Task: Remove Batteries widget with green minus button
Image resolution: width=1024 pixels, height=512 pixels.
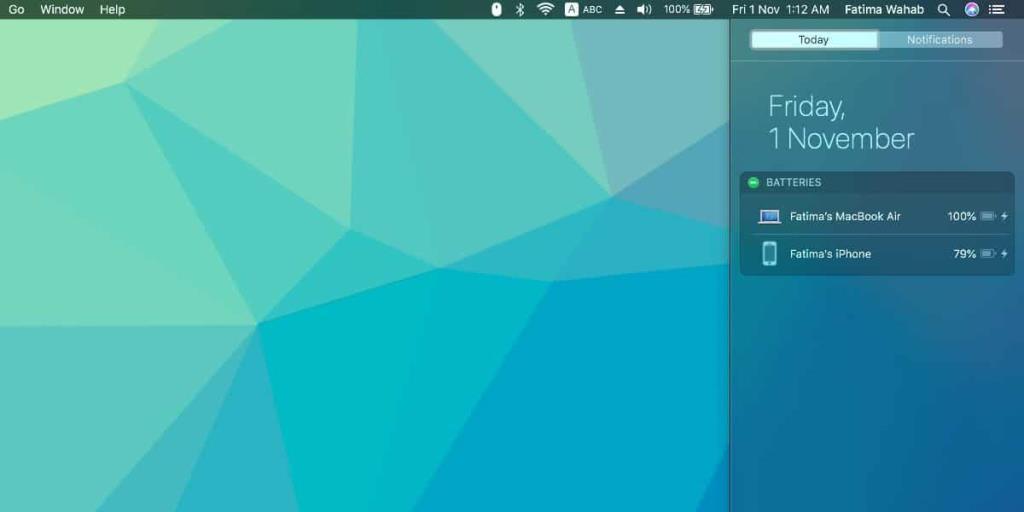Action: coord(753,183)
